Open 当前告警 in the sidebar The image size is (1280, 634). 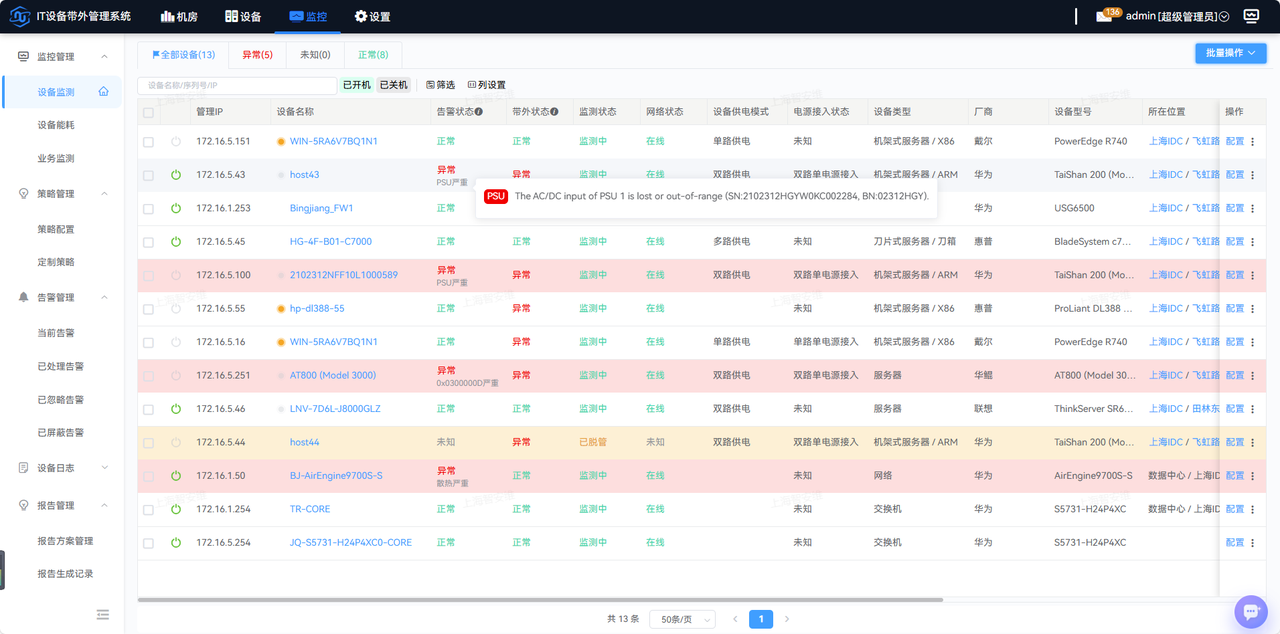(x=56, y=333)
